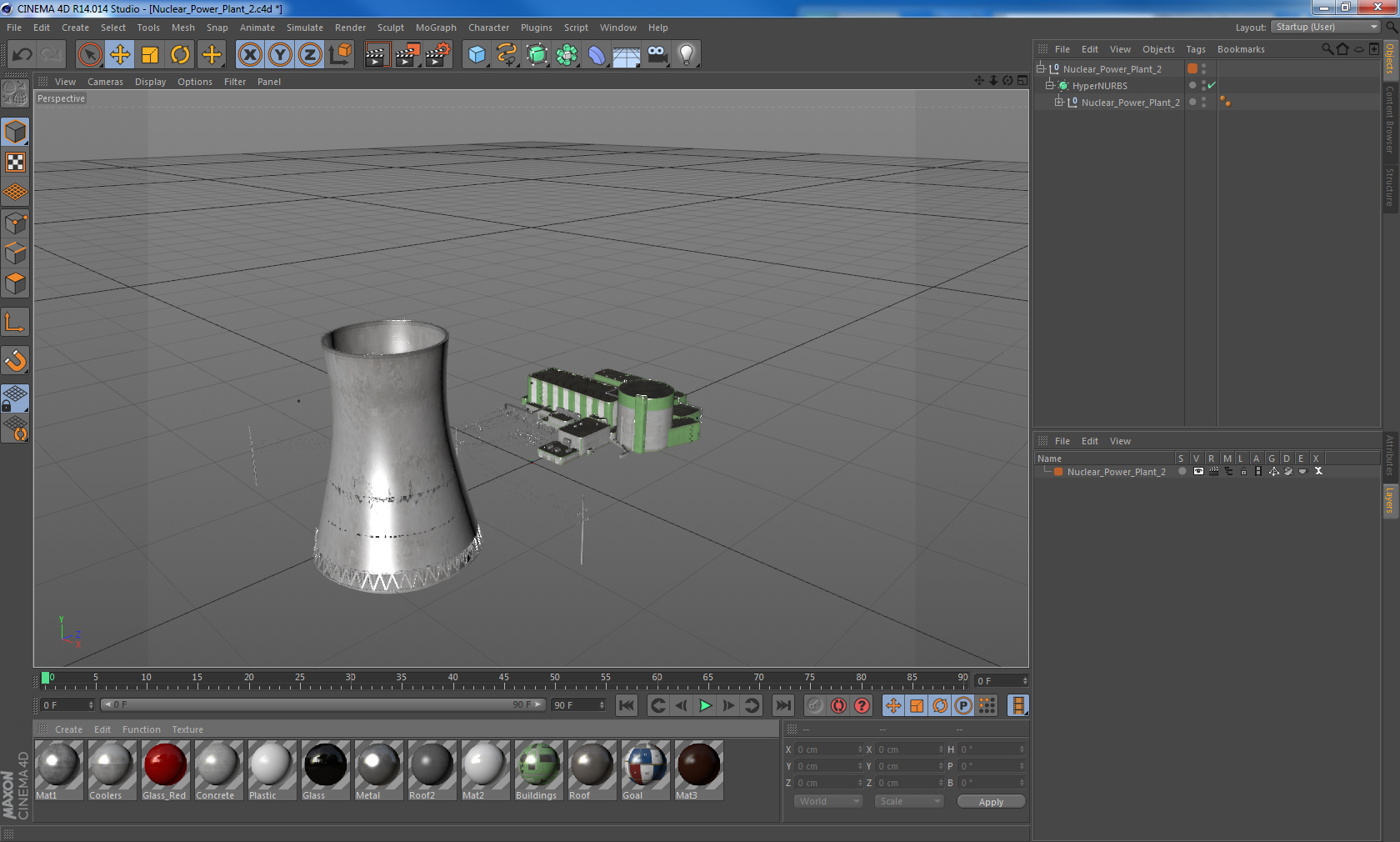Open the Scale mode dropdown
This screenshot has height=842, width=1400.
[x=909, y=801]
